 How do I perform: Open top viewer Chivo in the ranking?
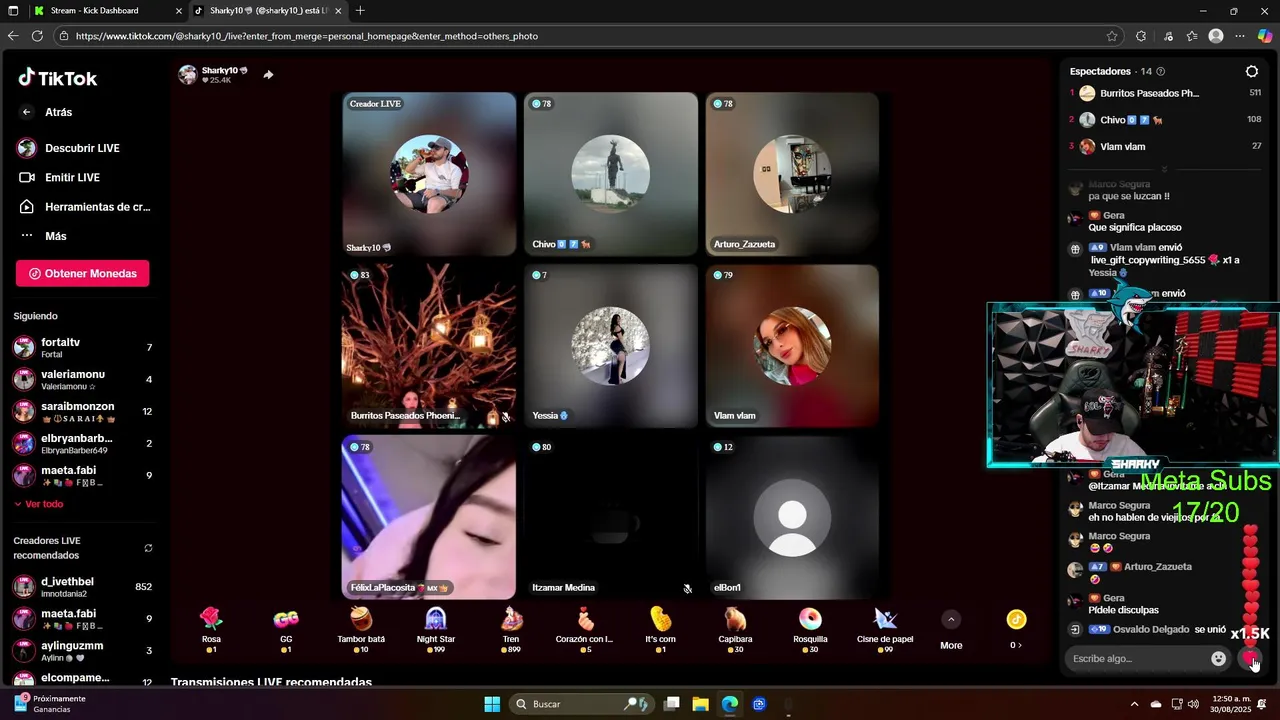pyautogui.click(x=1165, y=120)
